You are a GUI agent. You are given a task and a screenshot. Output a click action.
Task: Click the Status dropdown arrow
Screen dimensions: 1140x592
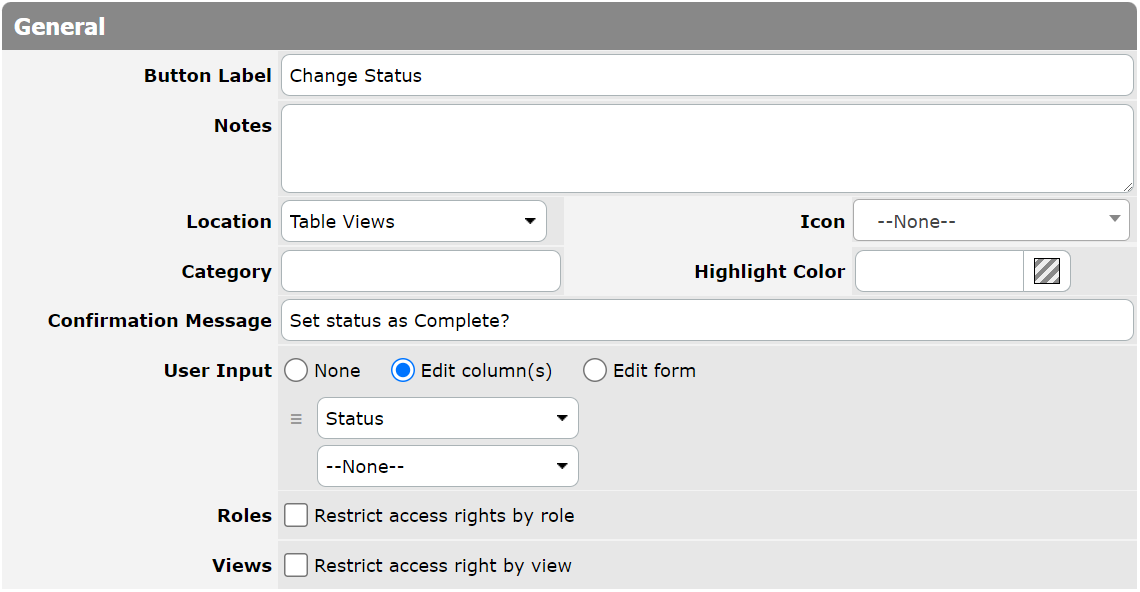point(561,418)
